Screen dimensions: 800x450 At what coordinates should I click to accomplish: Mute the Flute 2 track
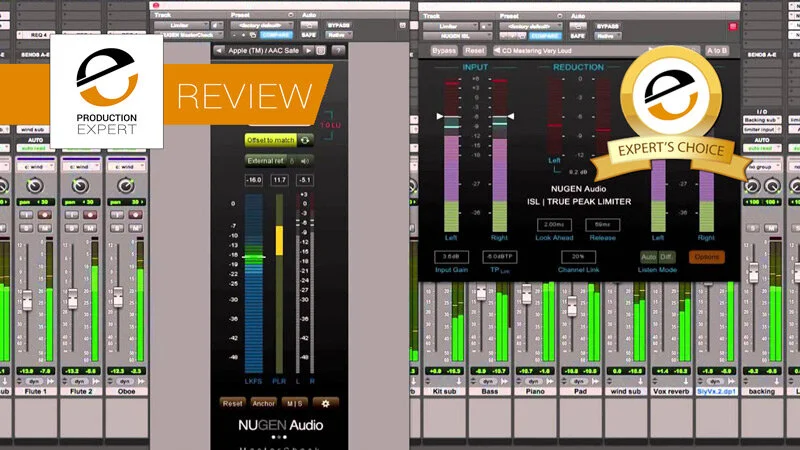click(89, 228)
